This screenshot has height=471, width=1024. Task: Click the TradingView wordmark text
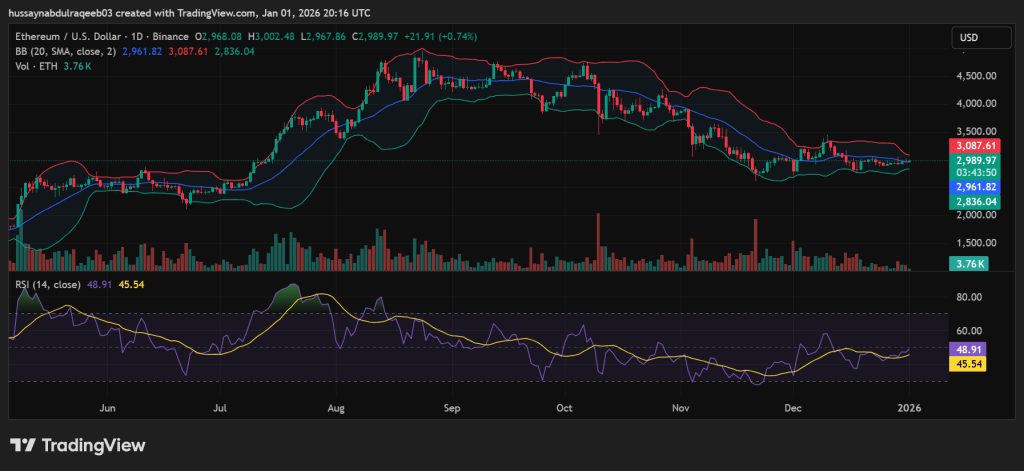click(92, 446)
